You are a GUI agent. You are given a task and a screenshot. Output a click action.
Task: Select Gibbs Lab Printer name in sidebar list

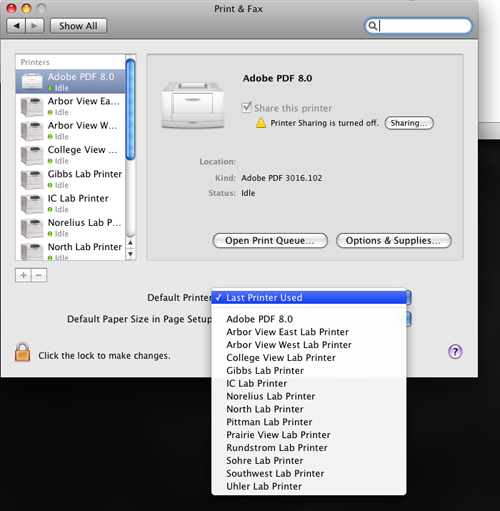click(85, 174)
